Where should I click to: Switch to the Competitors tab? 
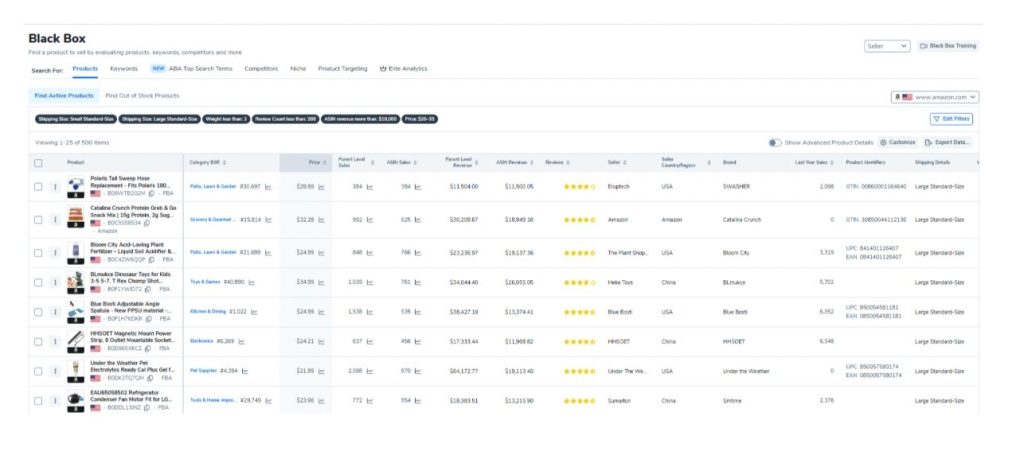(x=261, y=69)
